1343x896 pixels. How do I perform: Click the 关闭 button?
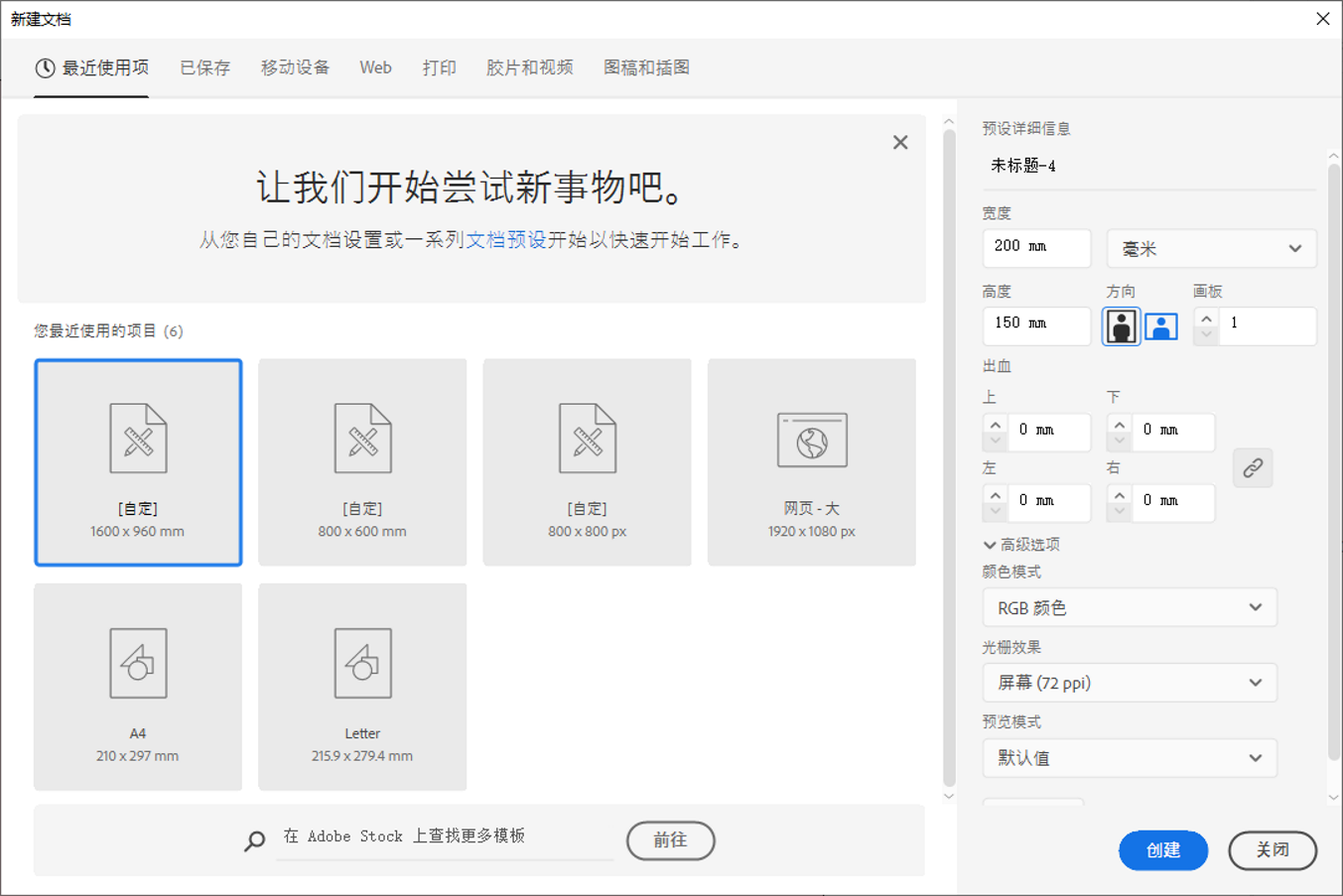point(1273,850)
